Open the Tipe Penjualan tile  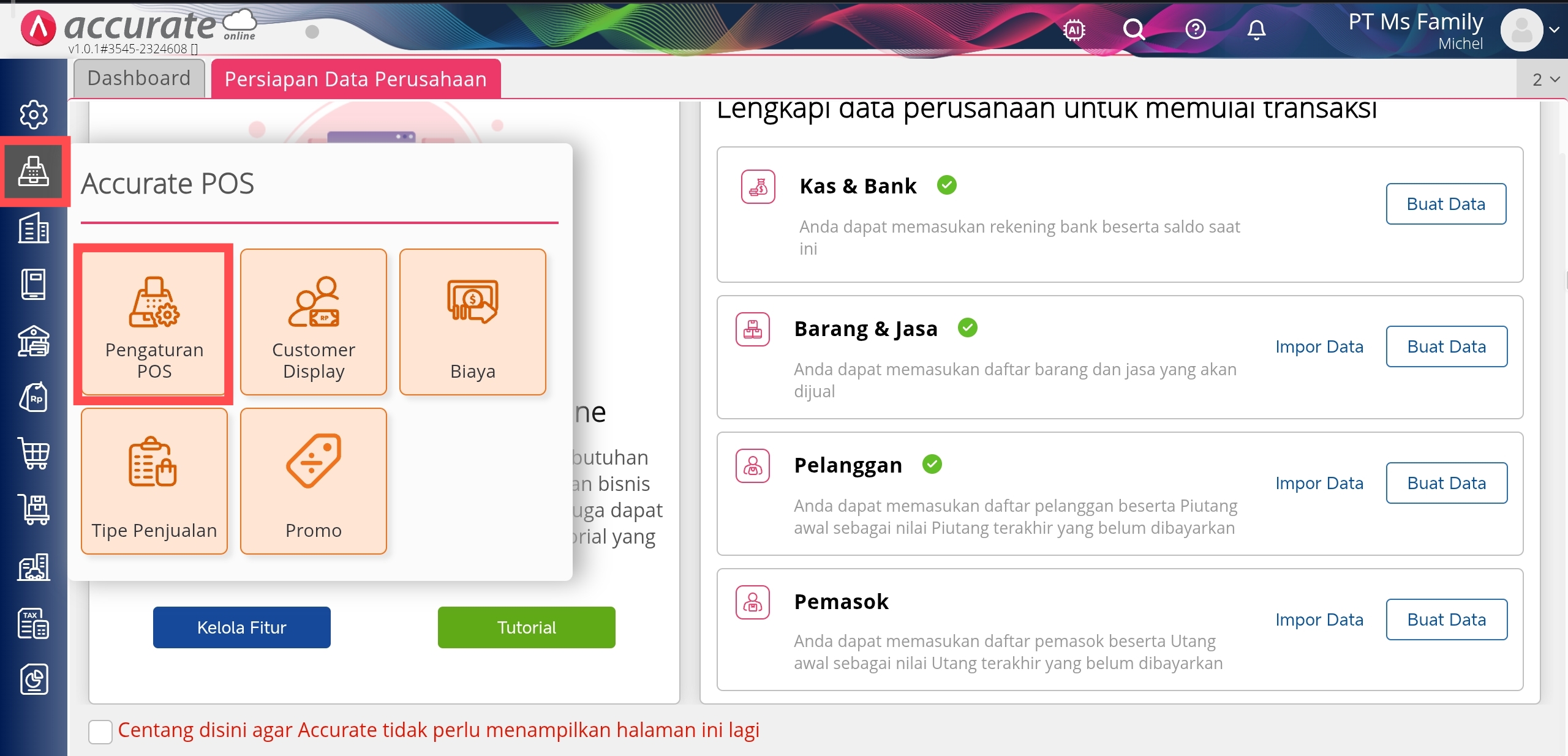154,481
